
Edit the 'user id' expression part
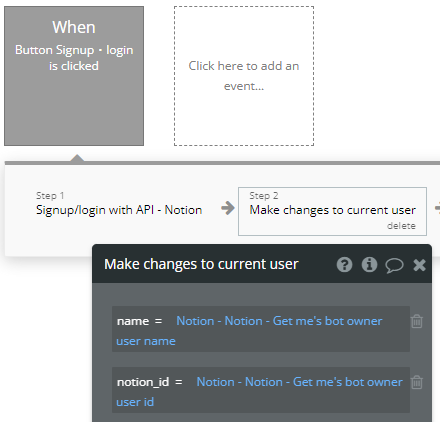(x=135, y=402)
